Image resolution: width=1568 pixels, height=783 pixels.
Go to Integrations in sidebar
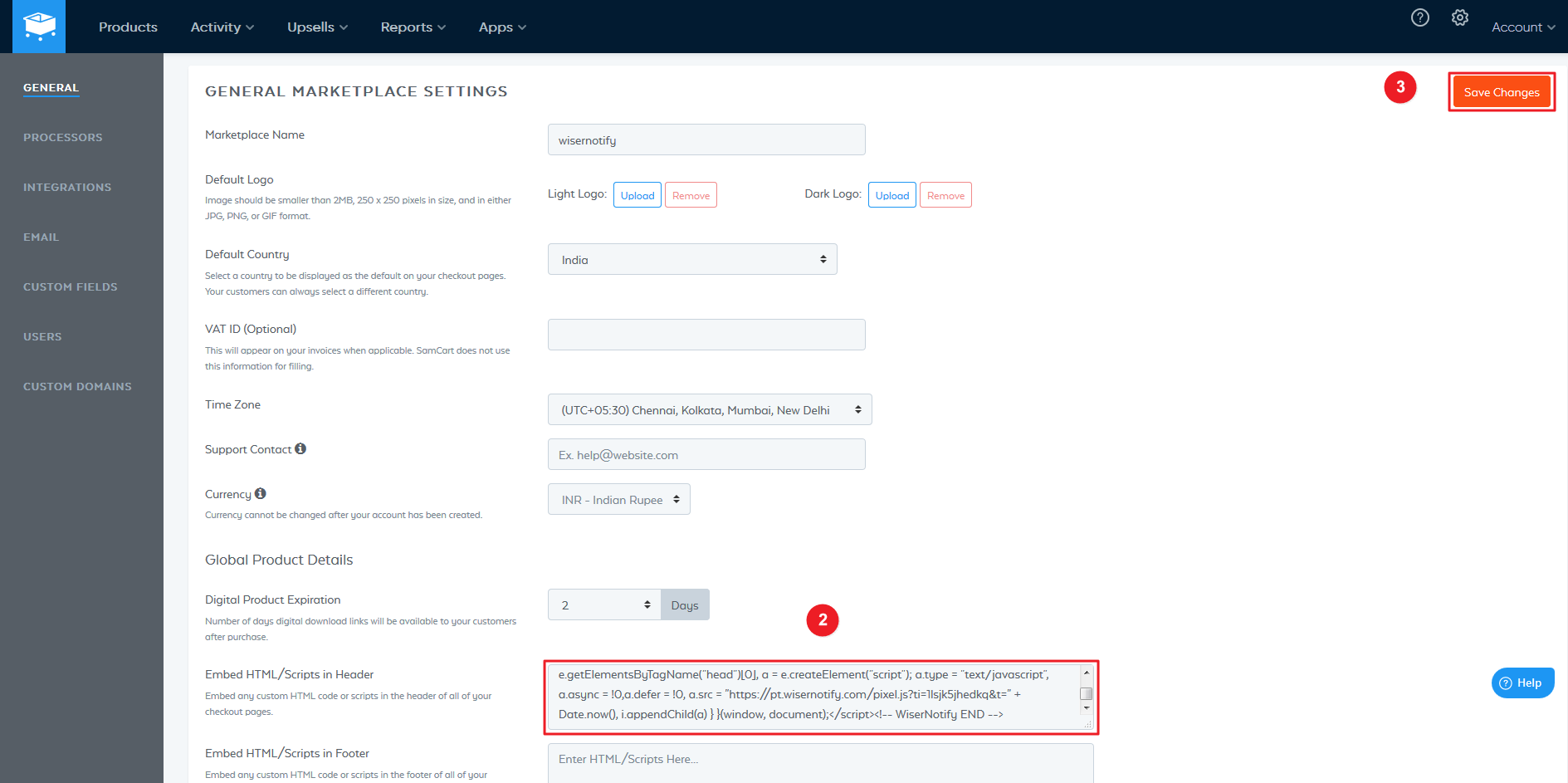coord(67,187)
